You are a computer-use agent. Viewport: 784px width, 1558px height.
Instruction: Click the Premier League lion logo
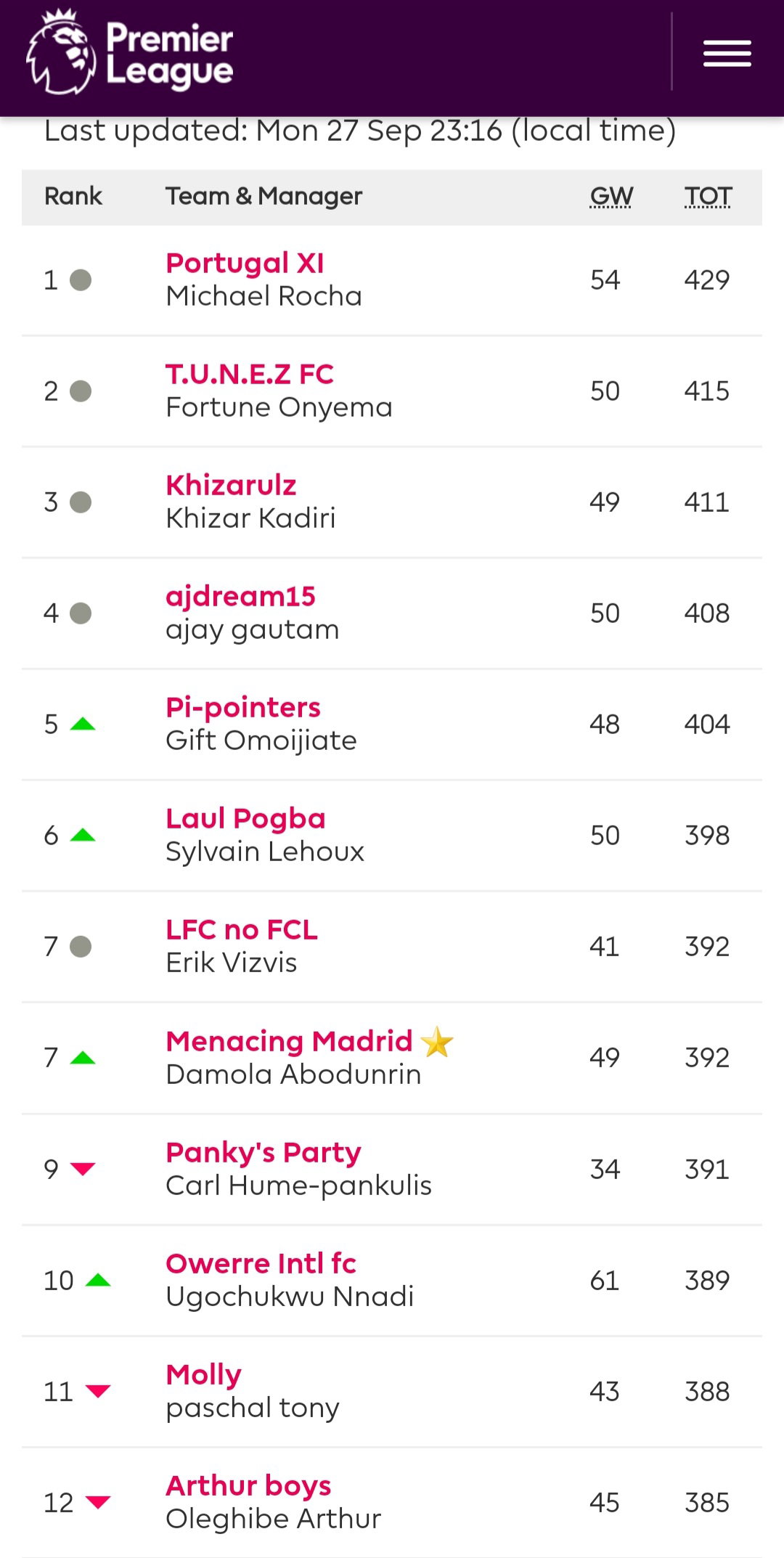[x=61, y=52]
